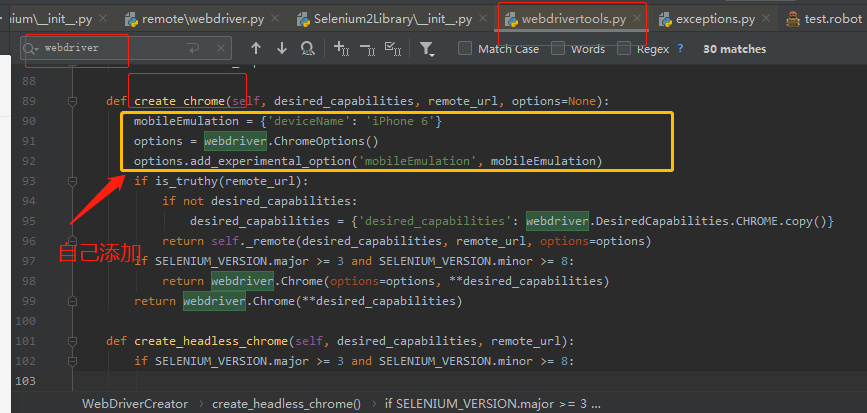The height and width of the screenshot is (413, 867).
Task: Open the search history magnifier dropdown
Action: pos(31,49)
